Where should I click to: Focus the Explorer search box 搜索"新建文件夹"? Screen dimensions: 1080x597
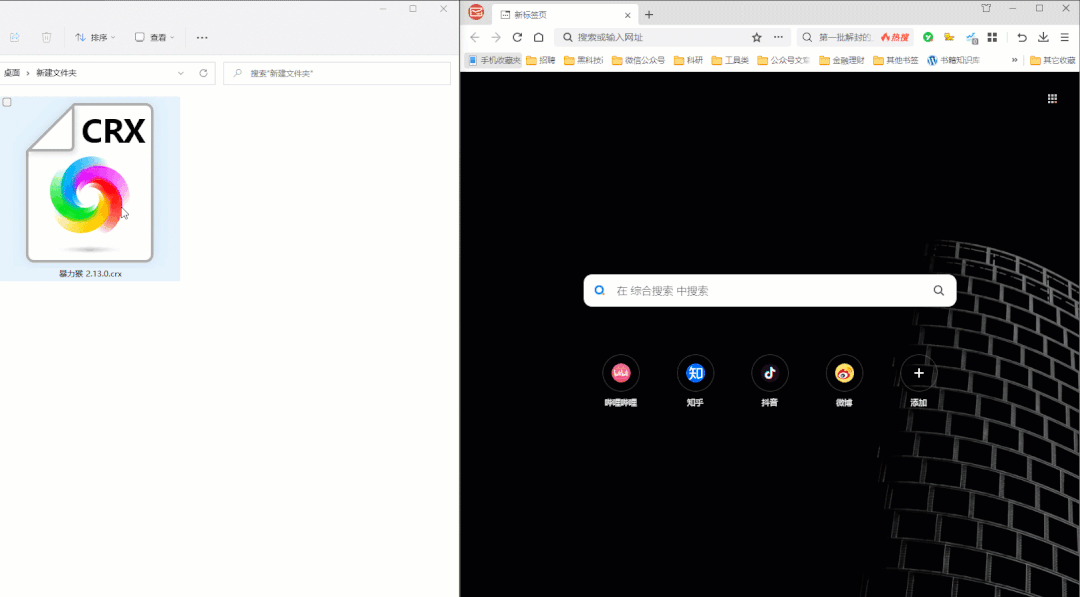(337, 73)
